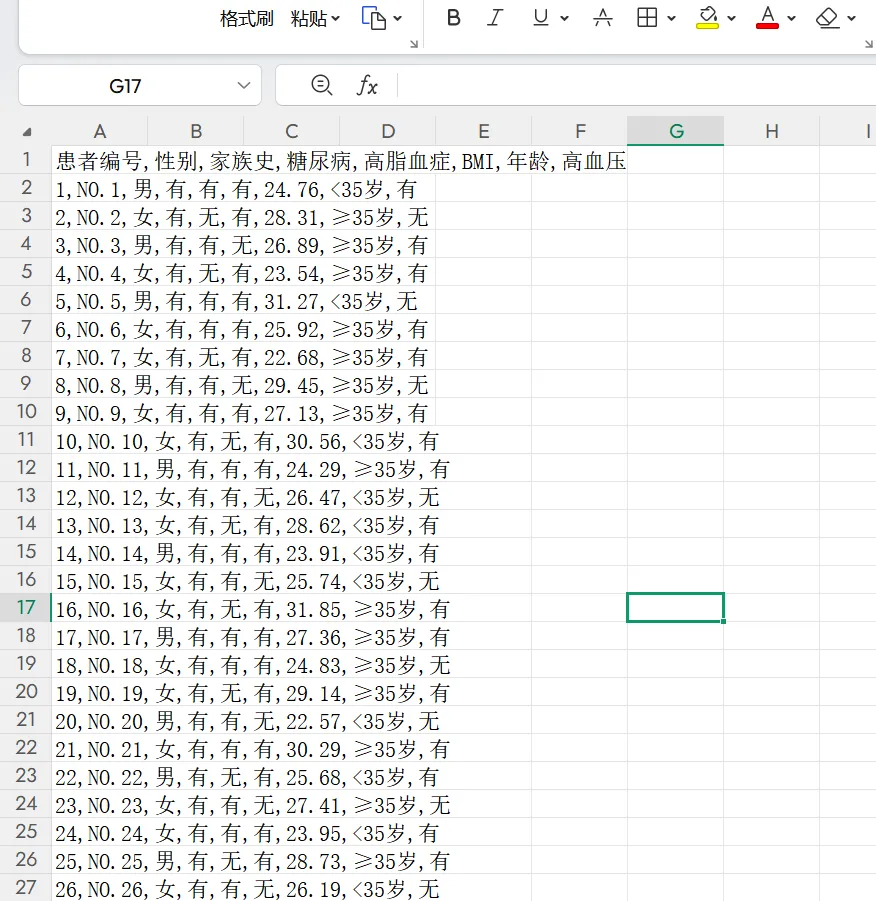Select row 27 header
This screenshot has height=901, width=876.
click(26, 887)
